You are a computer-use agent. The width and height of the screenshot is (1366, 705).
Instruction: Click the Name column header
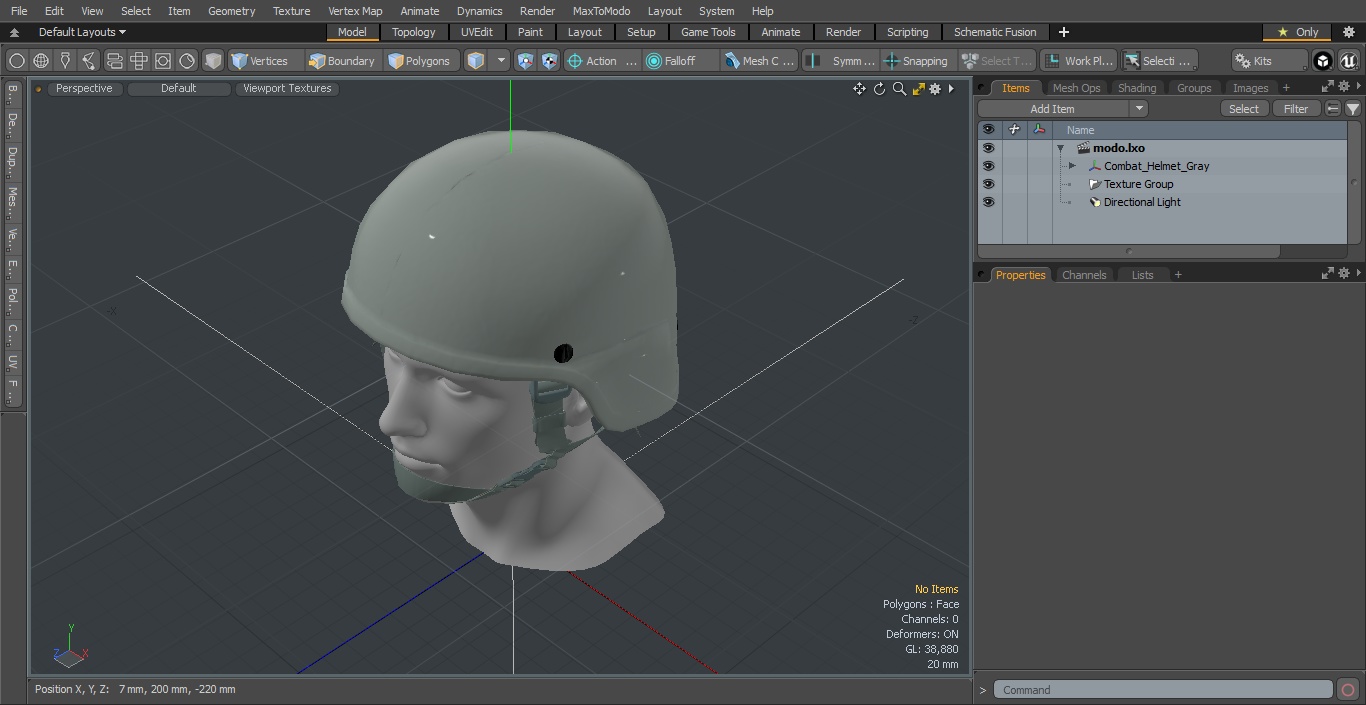click(x=1199, y=130)
